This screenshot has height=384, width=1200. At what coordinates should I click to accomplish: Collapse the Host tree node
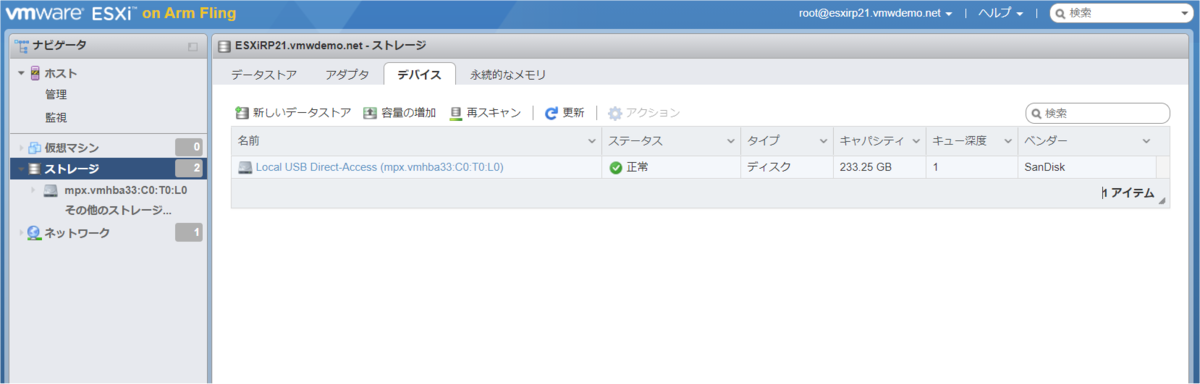[20, 74]
